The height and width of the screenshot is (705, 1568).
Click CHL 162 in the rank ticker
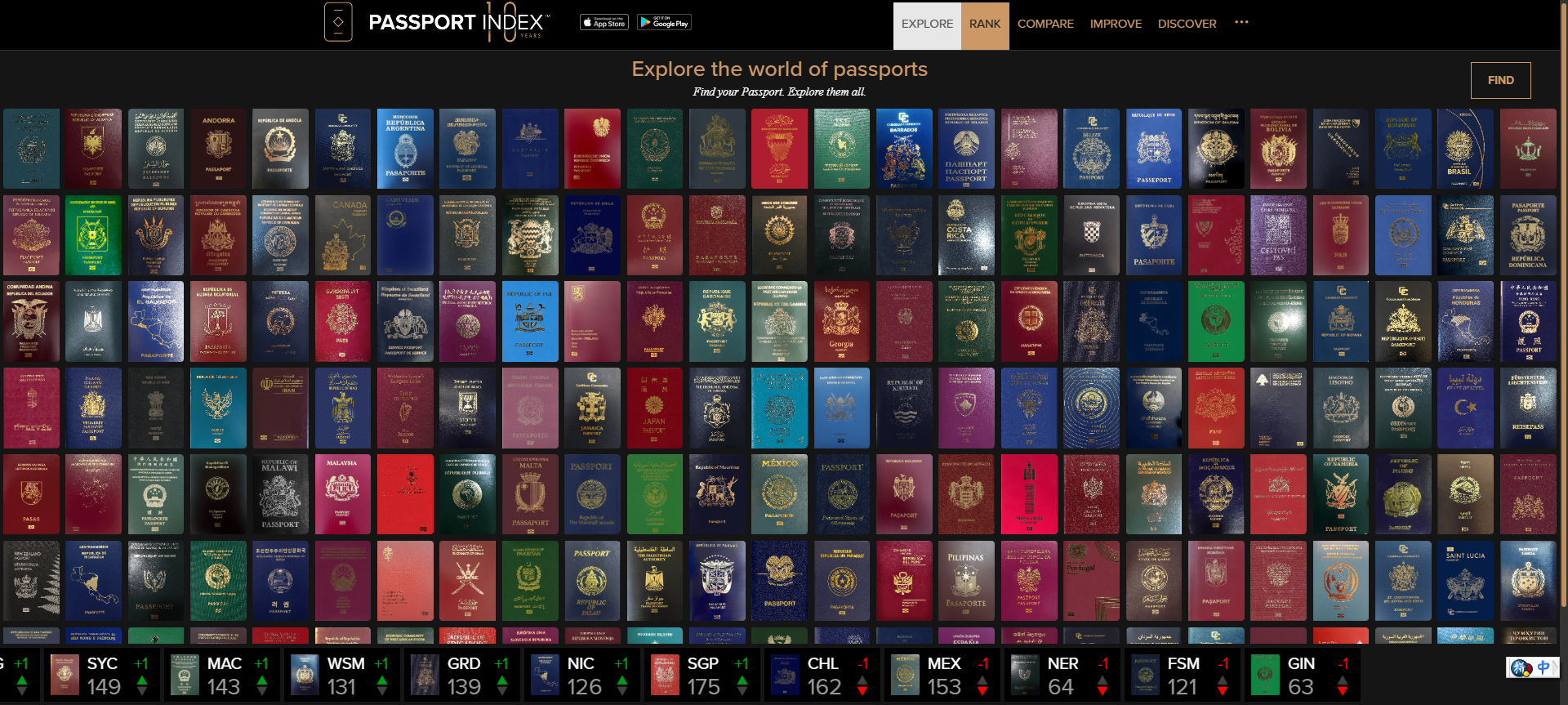pyautogui.click(x=823, y=676)
